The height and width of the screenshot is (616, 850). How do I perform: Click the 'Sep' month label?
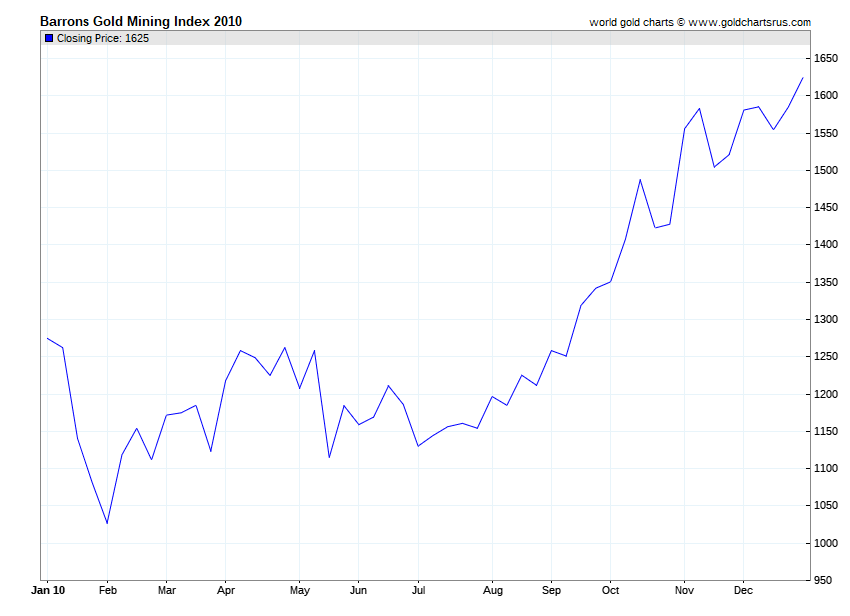pyautogui.click(x=551, y=590)
